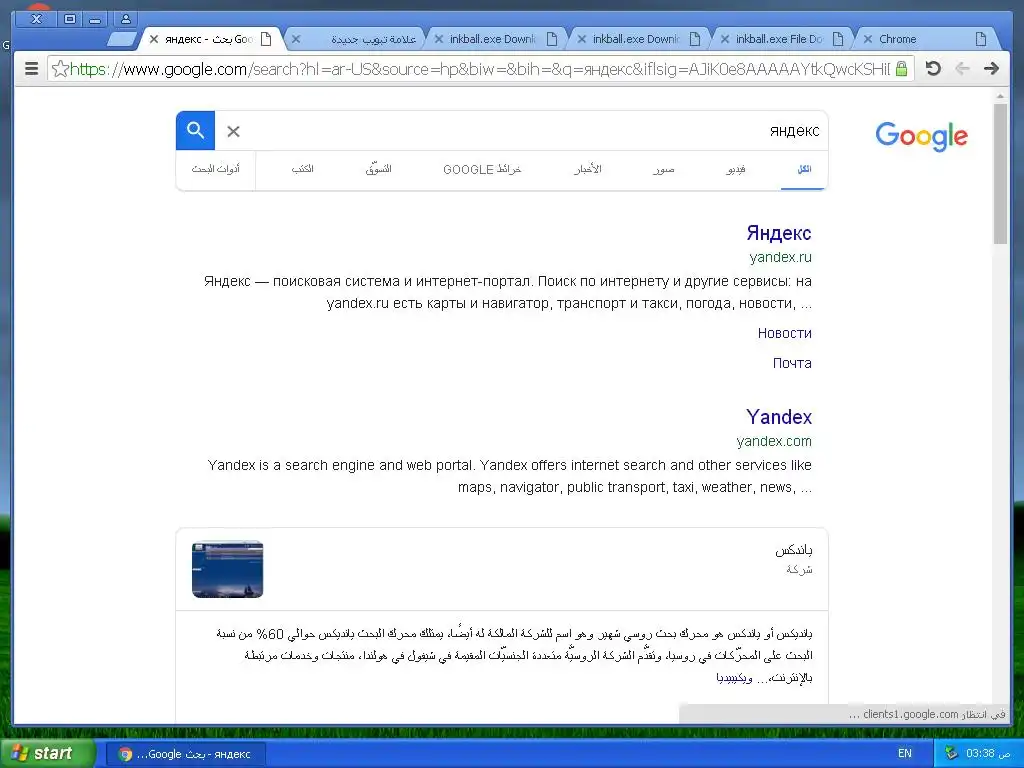The width and height of the screenshot is (1024, 768).
Task: Open the Новости sitelink
Action: [x=784, y=333]
